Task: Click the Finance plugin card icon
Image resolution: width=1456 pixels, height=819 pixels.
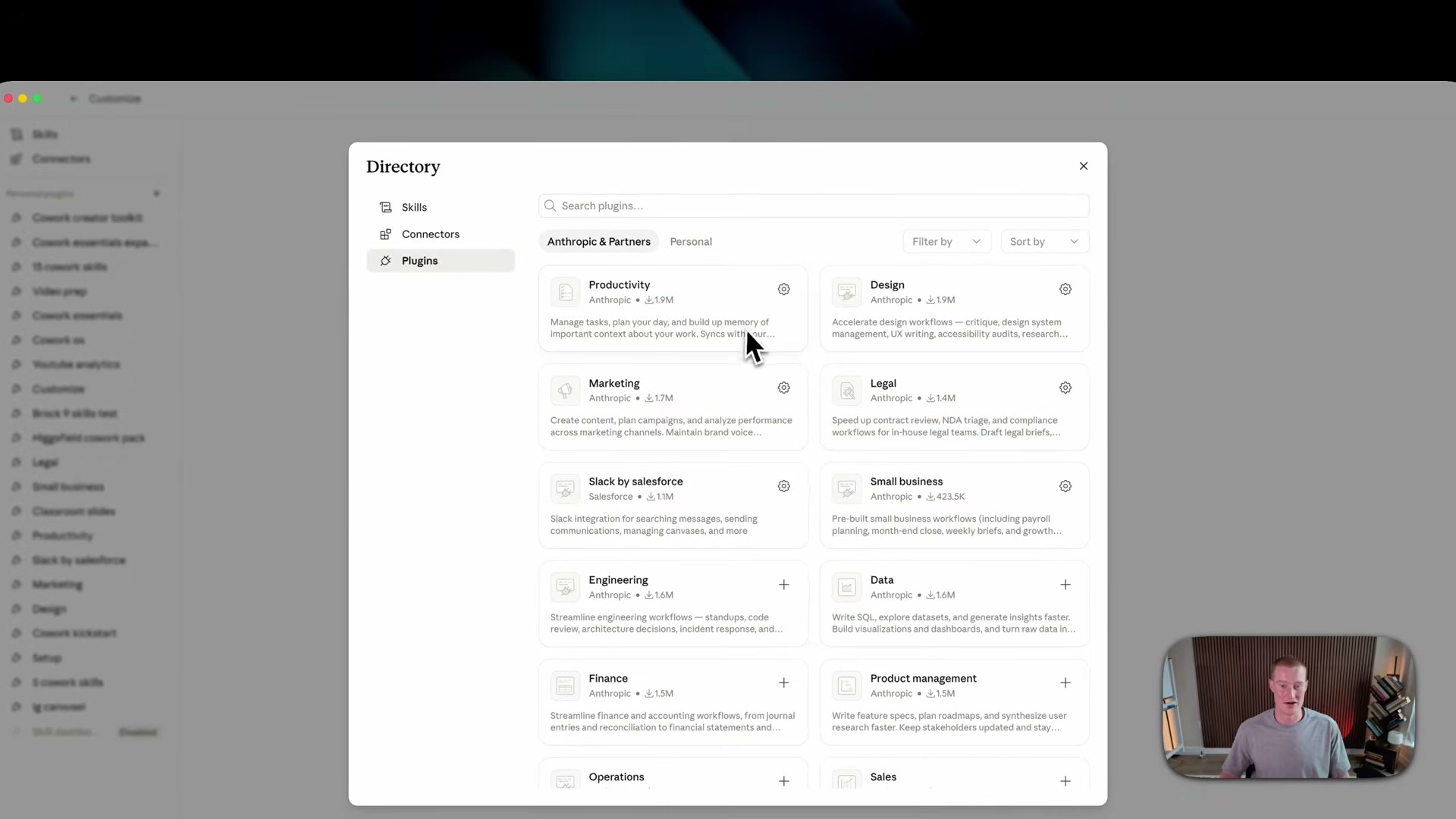Action: click(565, 686)
